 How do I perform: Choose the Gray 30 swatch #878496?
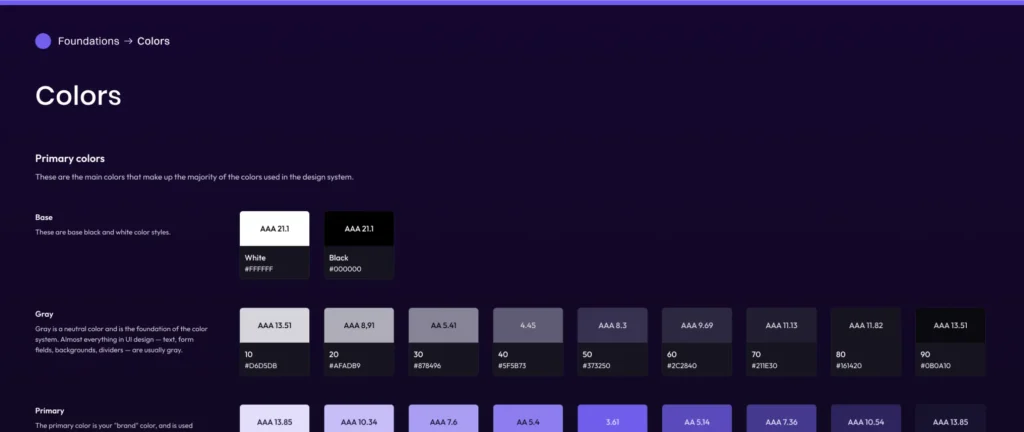(x=443, y=326)
